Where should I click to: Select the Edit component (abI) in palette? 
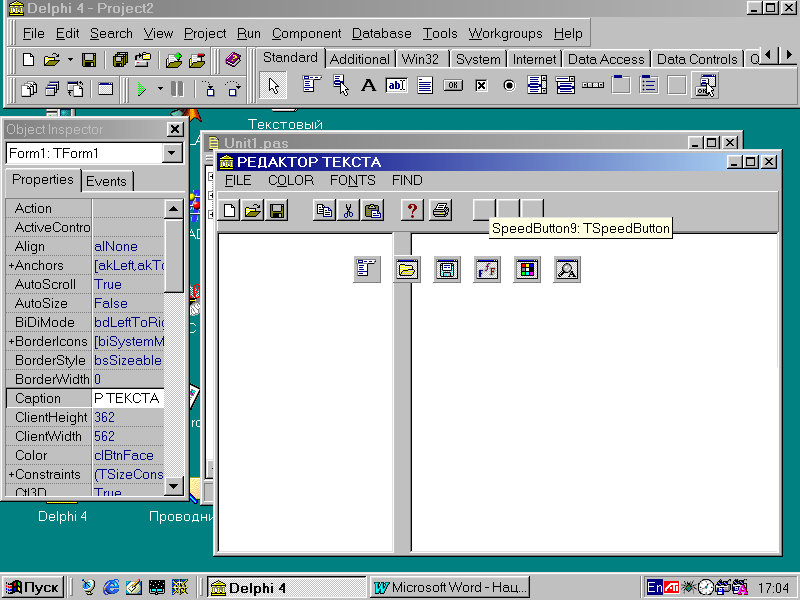[x=396, y=85]
